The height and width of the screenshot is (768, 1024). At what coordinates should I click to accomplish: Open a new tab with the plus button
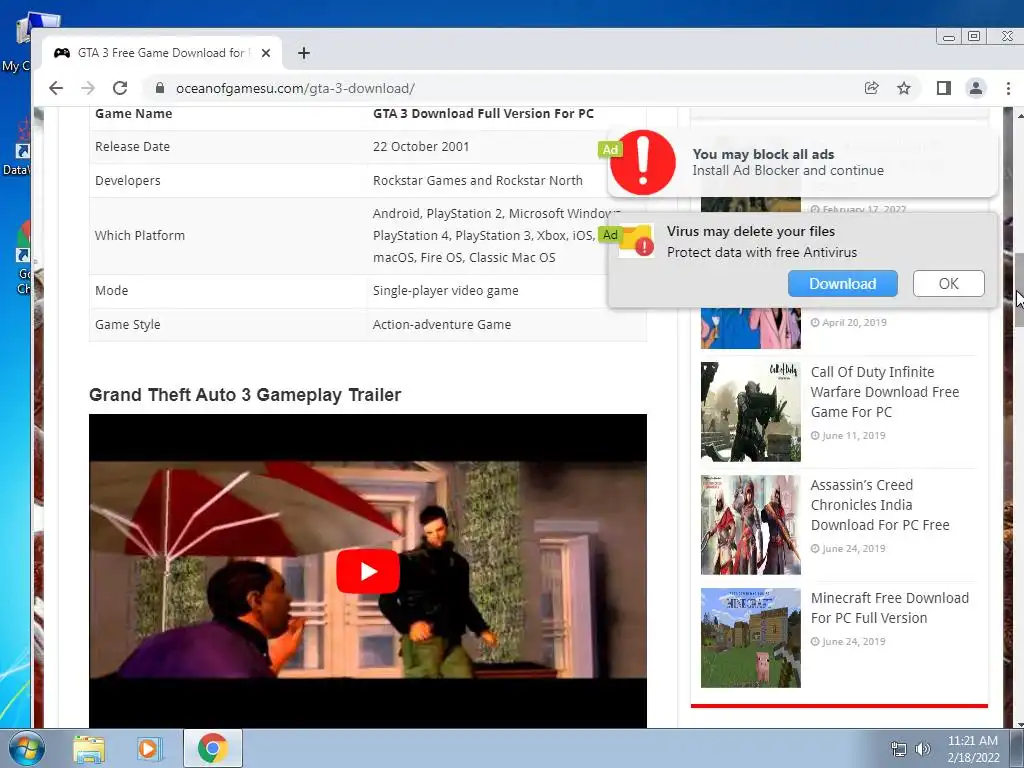[304, 53]
